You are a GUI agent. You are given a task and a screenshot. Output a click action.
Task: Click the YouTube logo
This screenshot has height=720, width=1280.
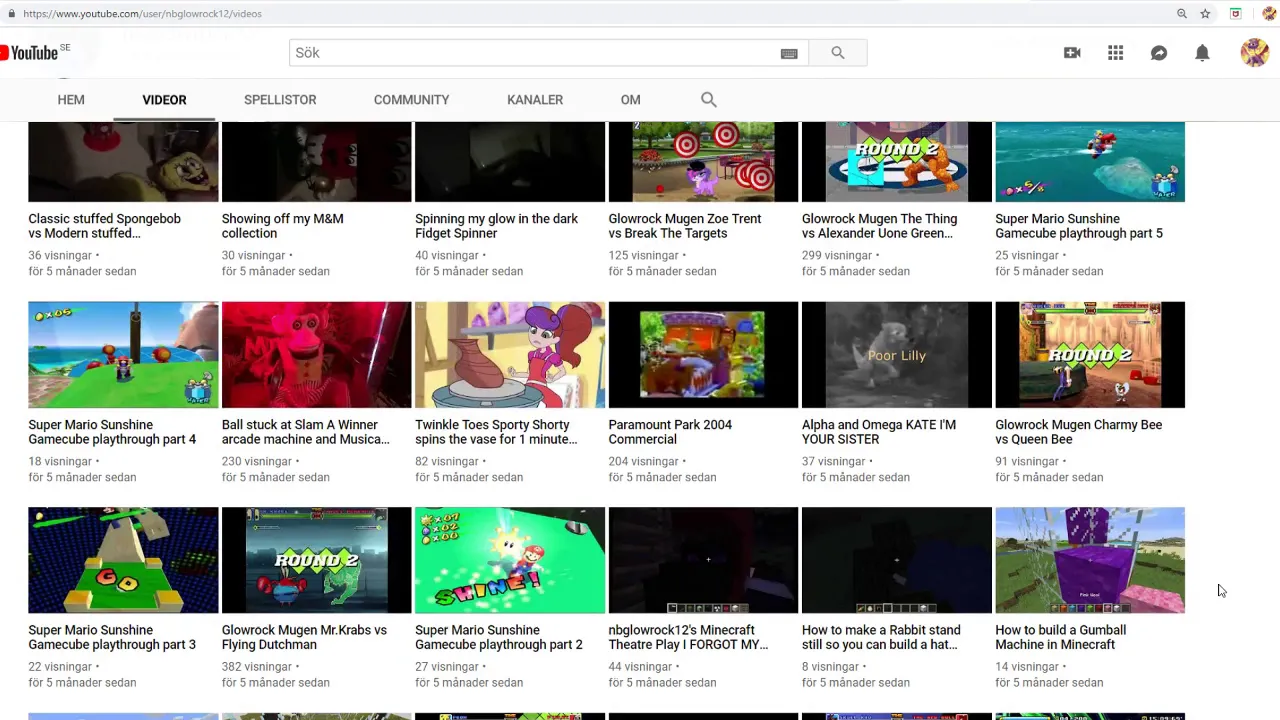pos(30,52)
